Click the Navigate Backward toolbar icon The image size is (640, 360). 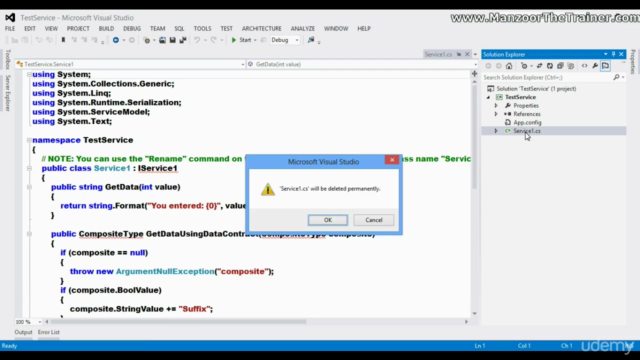(116, 40)
